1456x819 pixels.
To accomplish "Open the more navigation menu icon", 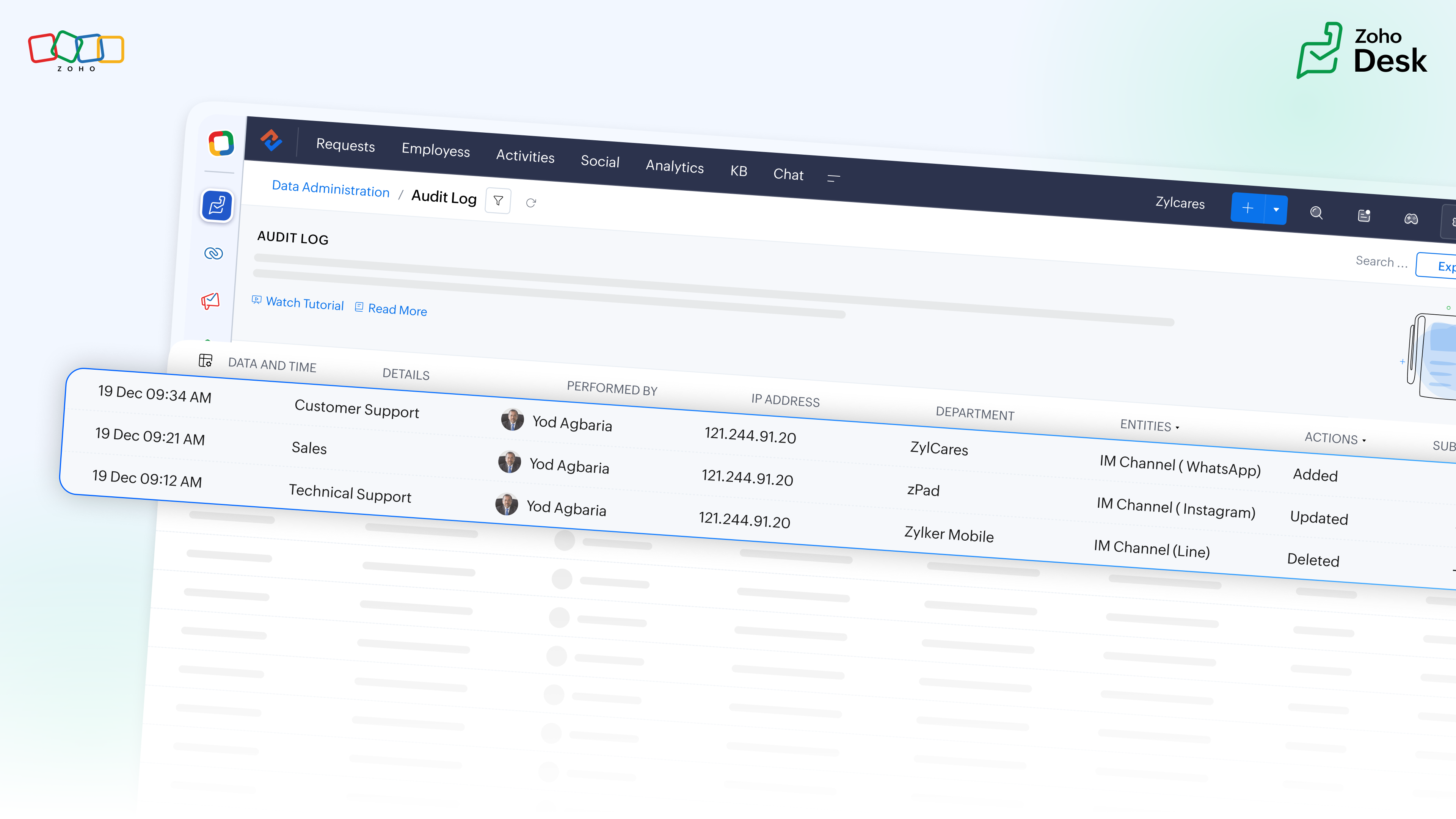I will pos(834,179).
